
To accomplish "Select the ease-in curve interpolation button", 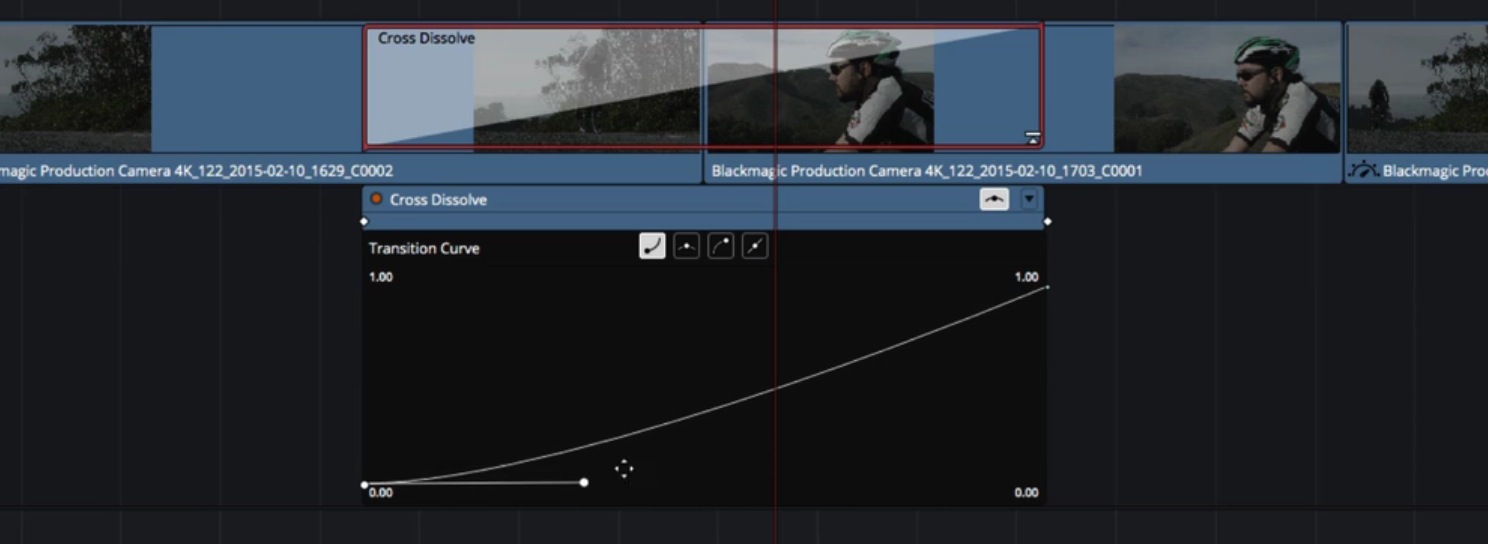I will point(652,247).
